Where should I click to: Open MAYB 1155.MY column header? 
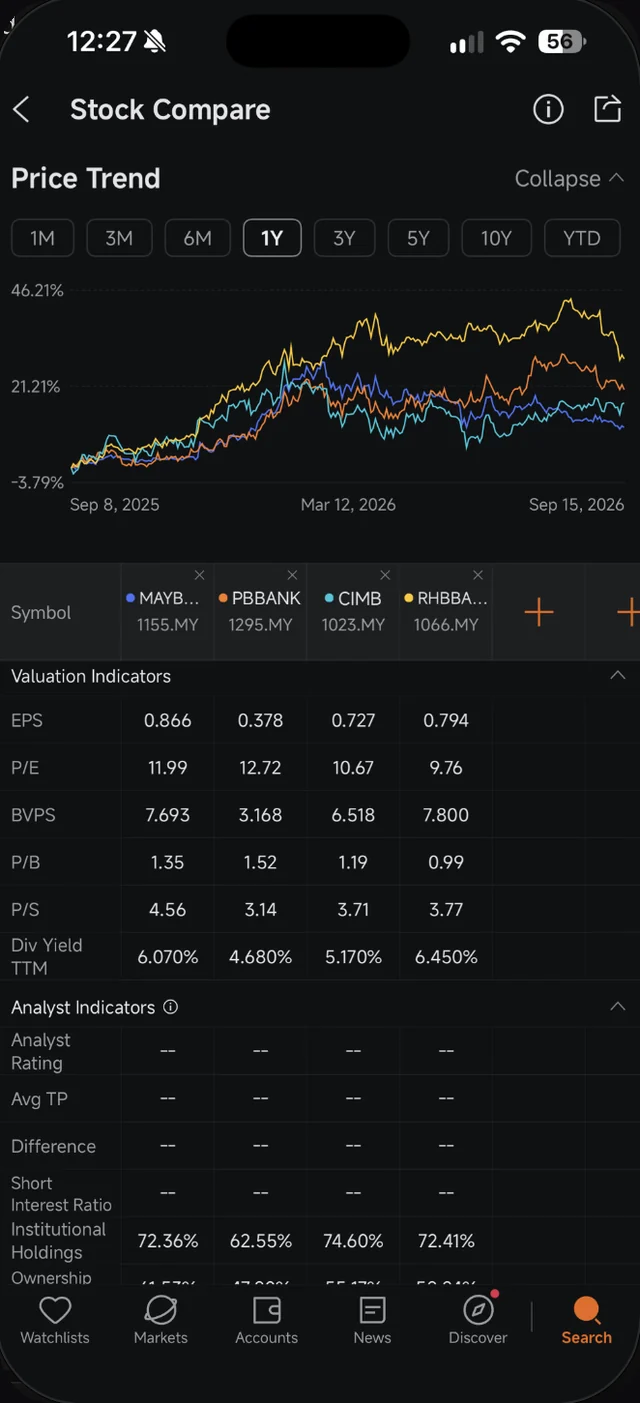167,612
